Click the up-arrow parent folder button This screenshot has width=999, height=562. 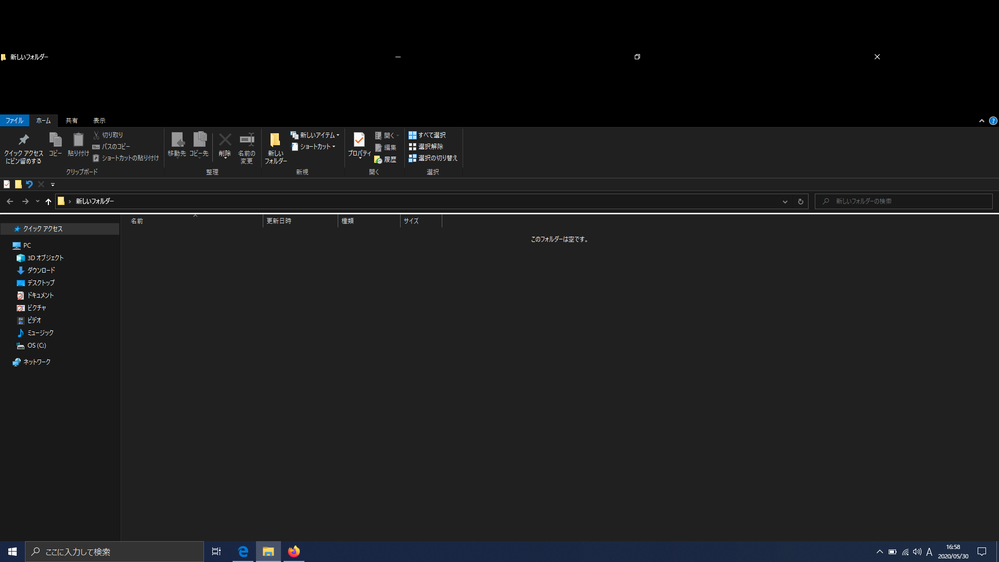click(48, 201)
